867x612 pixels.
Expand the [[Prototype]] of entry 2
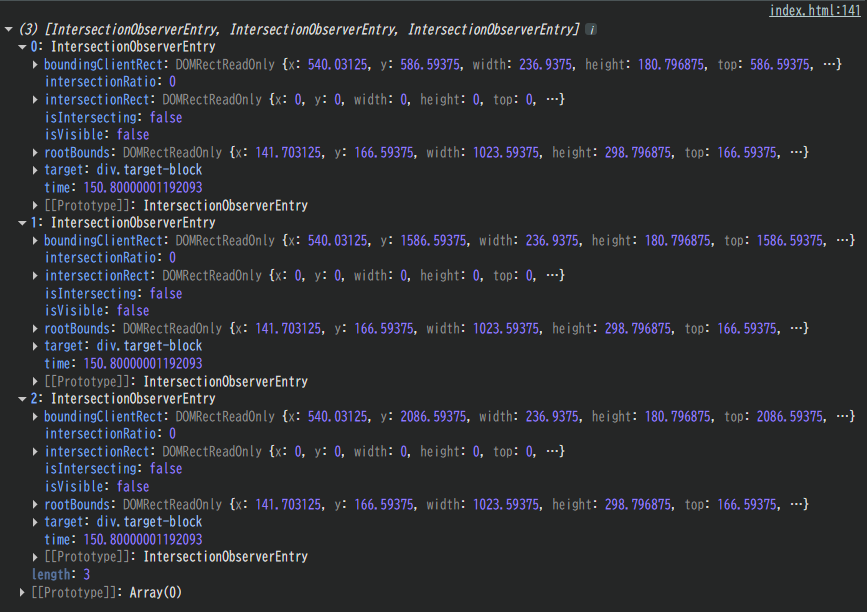[36, 557]
